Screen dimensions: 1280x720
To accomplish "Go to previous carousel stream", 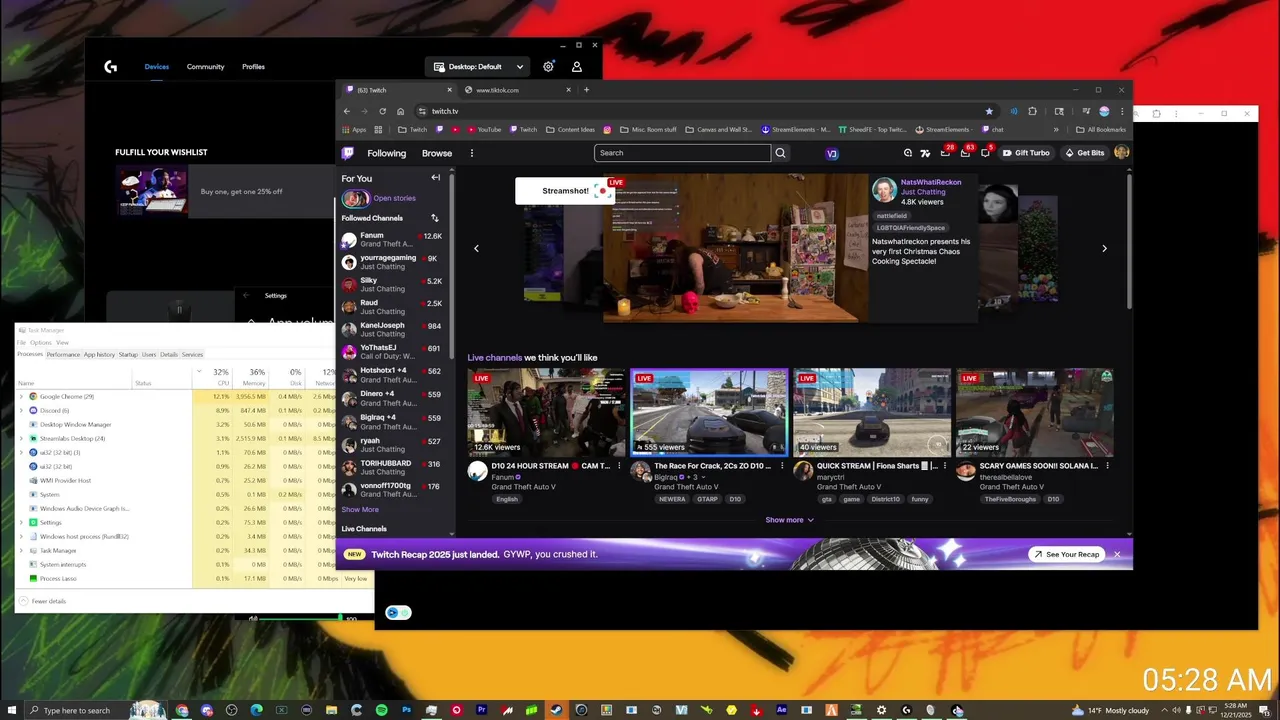I will (x=476, y=248).
